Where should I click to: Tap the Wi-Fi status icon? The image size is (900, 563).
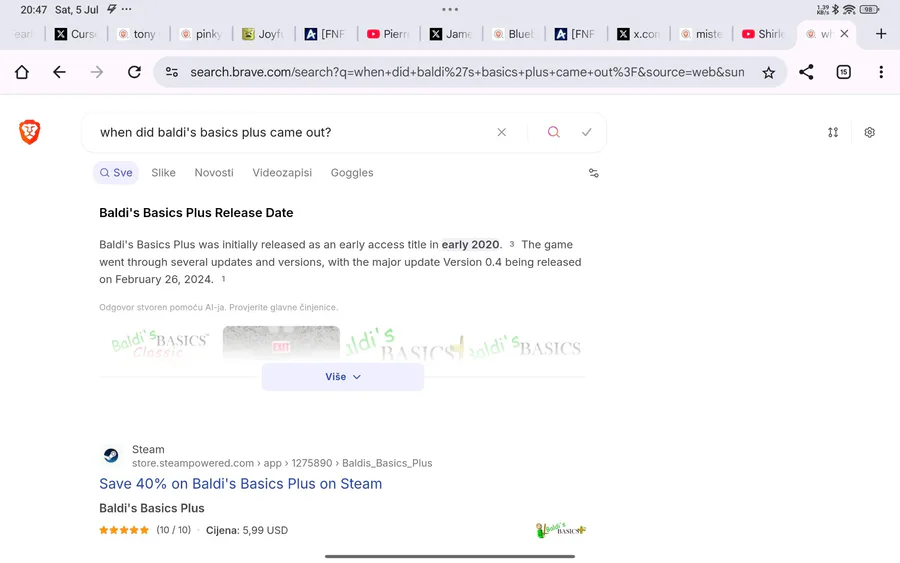(849, 9)
